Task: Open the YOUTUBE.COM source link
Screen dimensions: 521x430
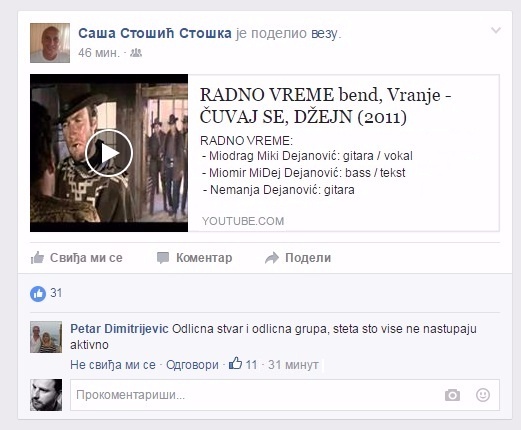Action: [243, 221]
